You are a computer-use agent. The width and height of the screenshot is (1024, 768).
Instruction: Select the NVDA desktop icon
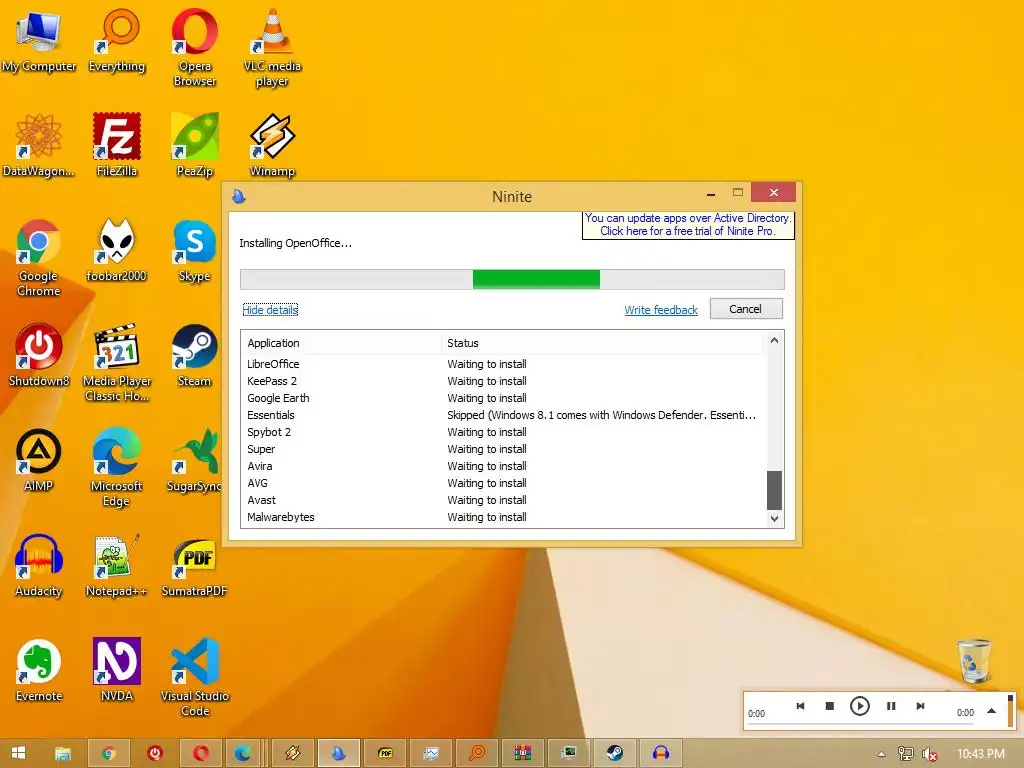(117, 671)
